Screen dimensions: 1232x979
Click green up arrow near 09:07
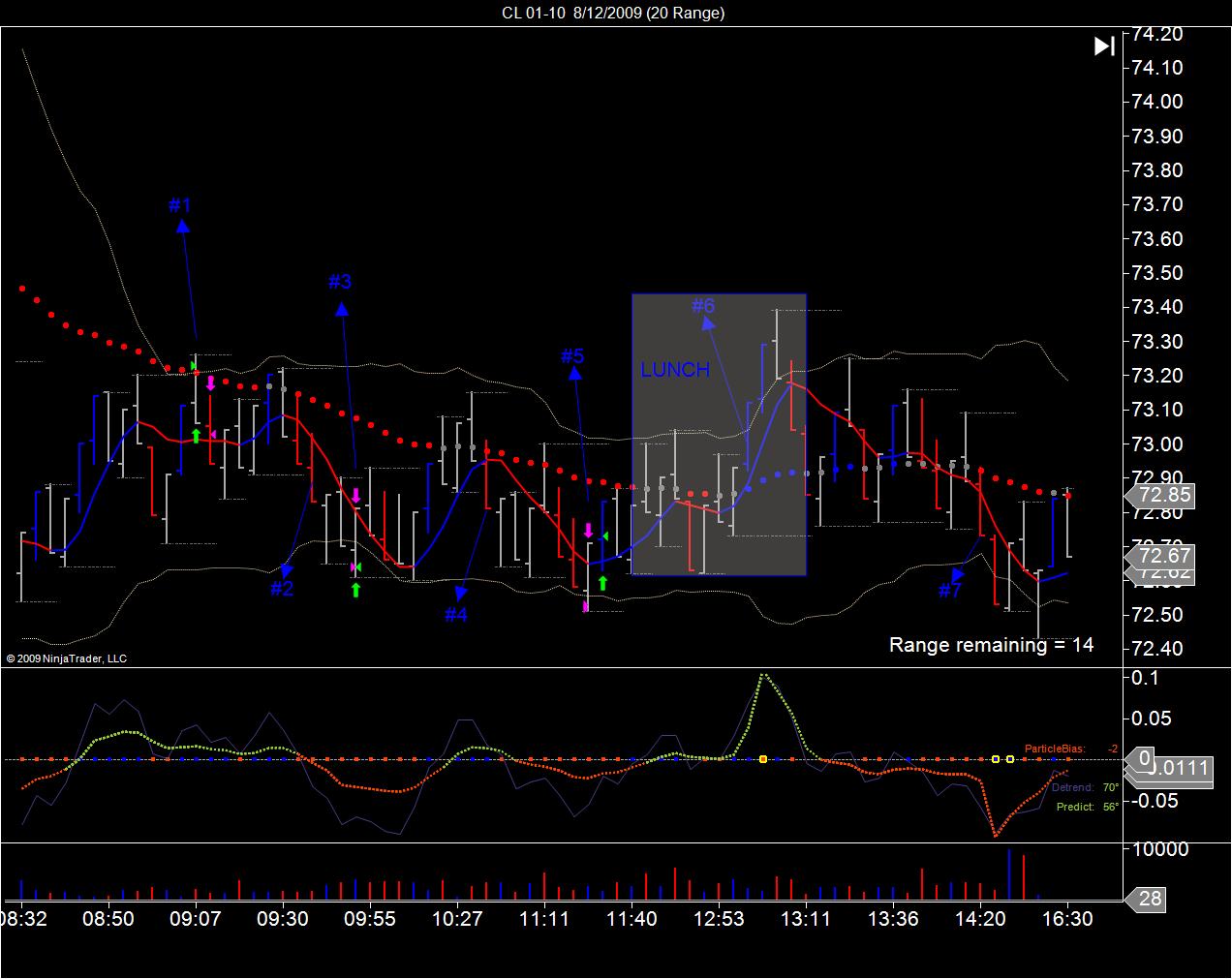click(196, 436)
